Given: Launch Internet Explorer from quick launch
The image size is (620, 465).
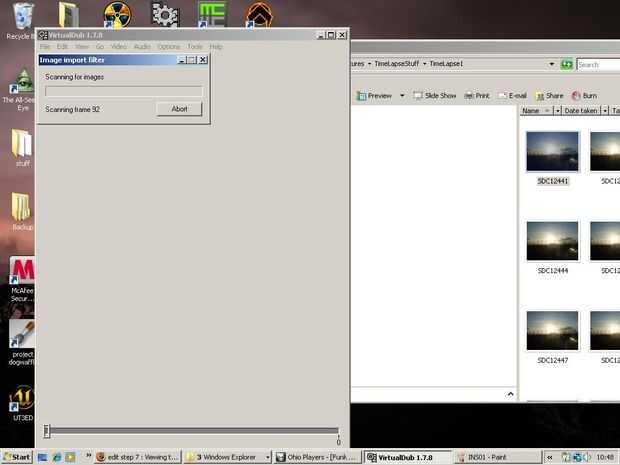Looking at the screenshot, I should click(57, 457).
